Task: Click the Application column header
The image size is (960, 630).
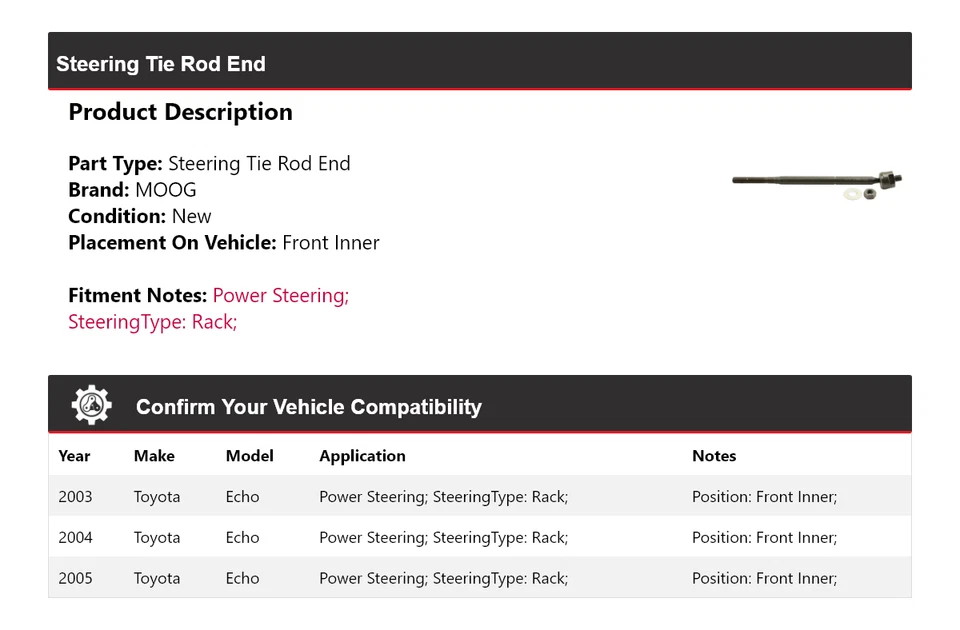Action: click(x=362, y=456)
